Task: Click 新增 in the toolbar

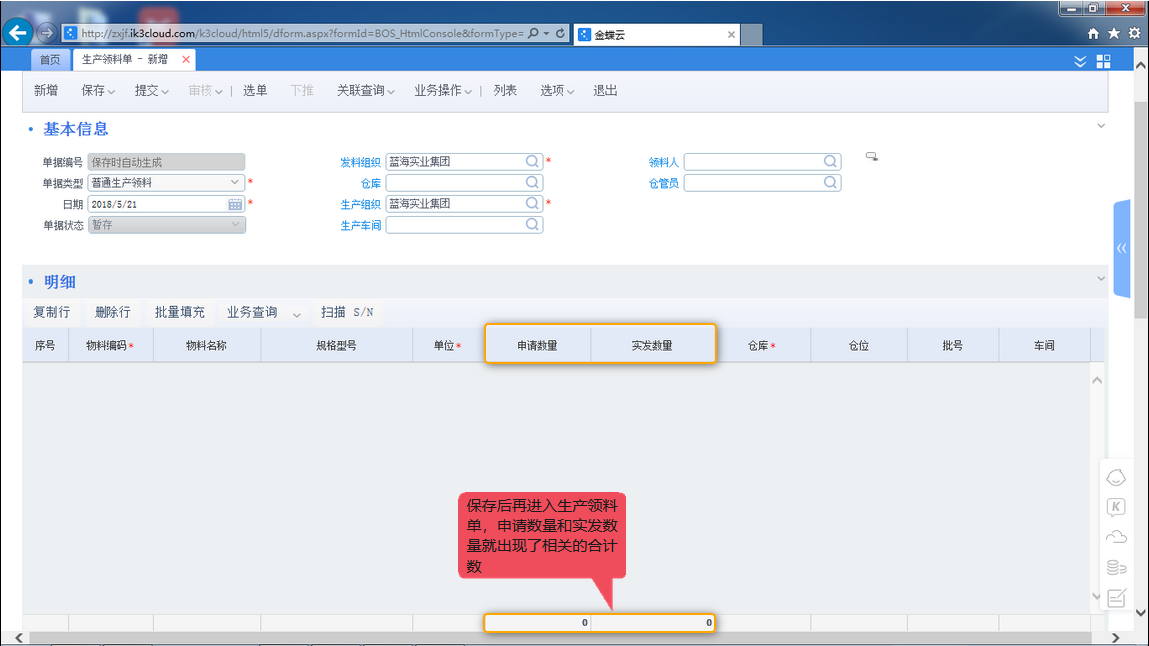Action: click(45, 90)
